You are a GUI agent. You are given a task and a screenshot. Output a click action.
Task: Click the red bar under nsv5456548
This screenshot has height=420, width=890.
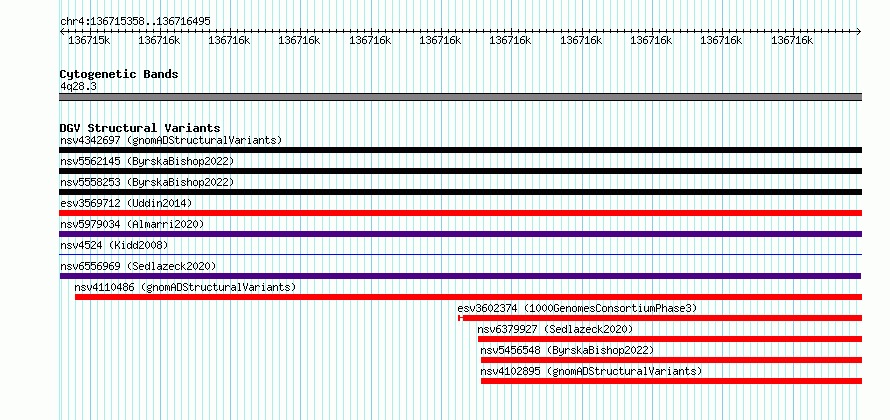point(671,360)
